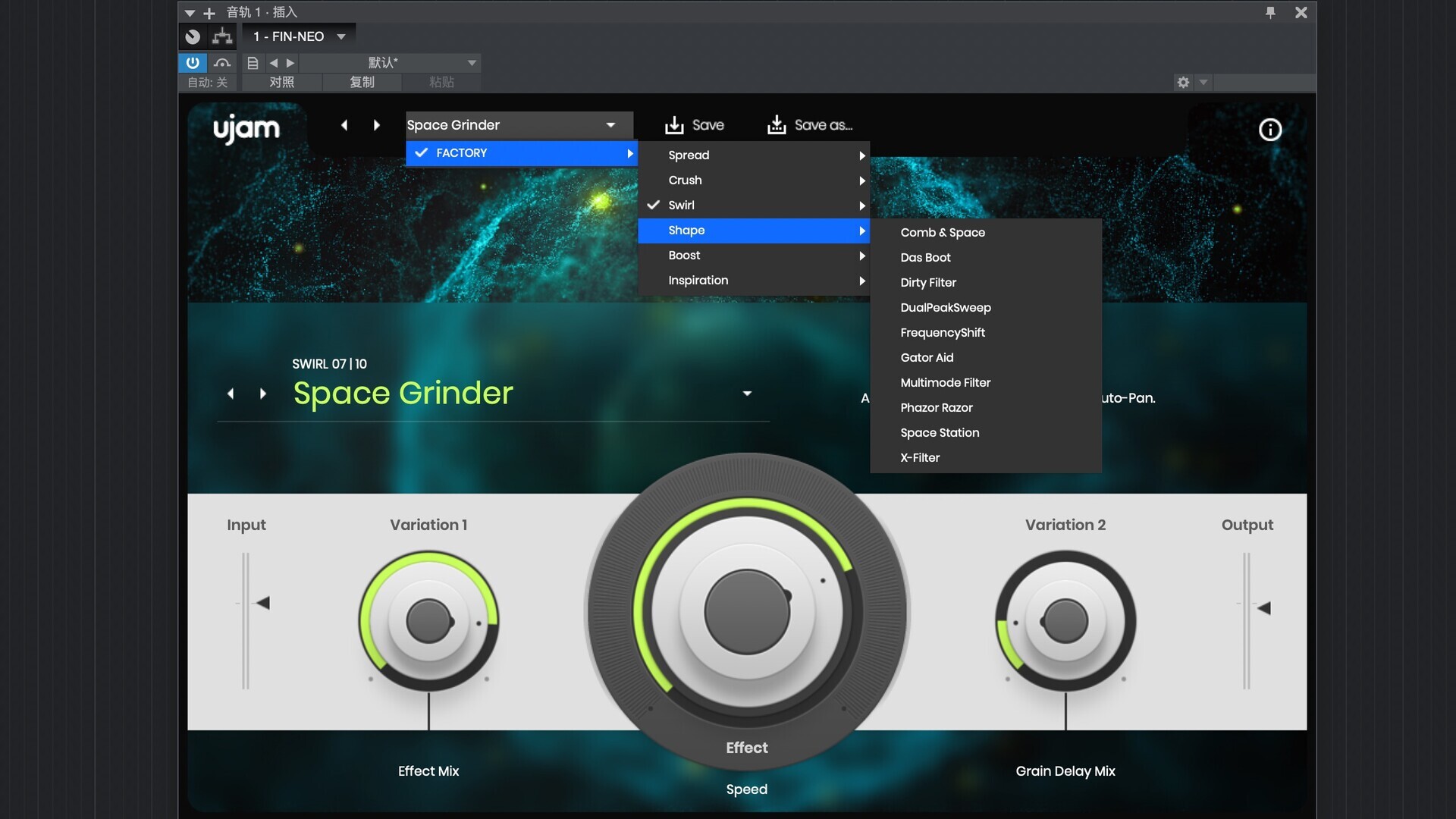The height and width of the screenshot is (819, 1456).
Task: Click the 对照 compare button
Action: click(281, 82)
